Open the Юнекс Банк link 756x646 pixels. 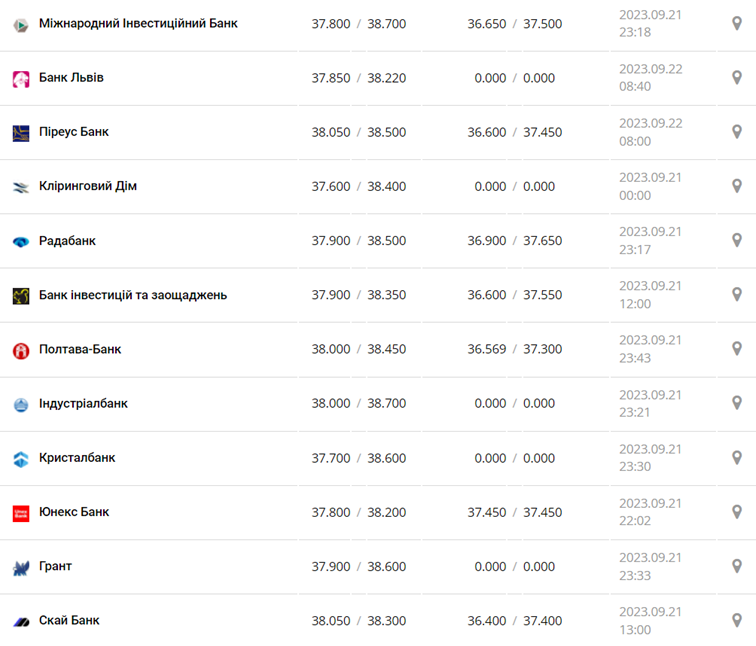click(74, 512)
